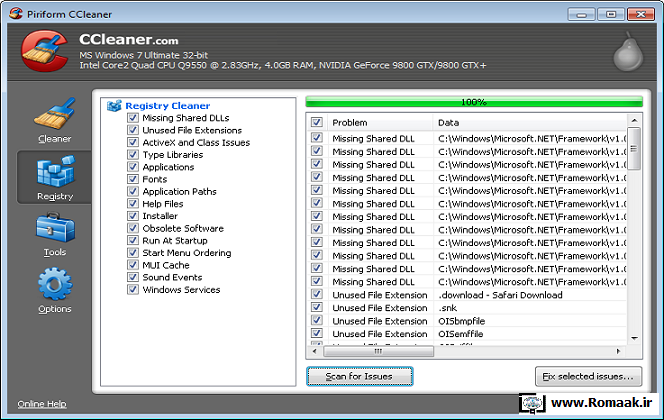The image size is (664, 420).
Task: Toggle the Installer checkbox
Action: [133, 216]
